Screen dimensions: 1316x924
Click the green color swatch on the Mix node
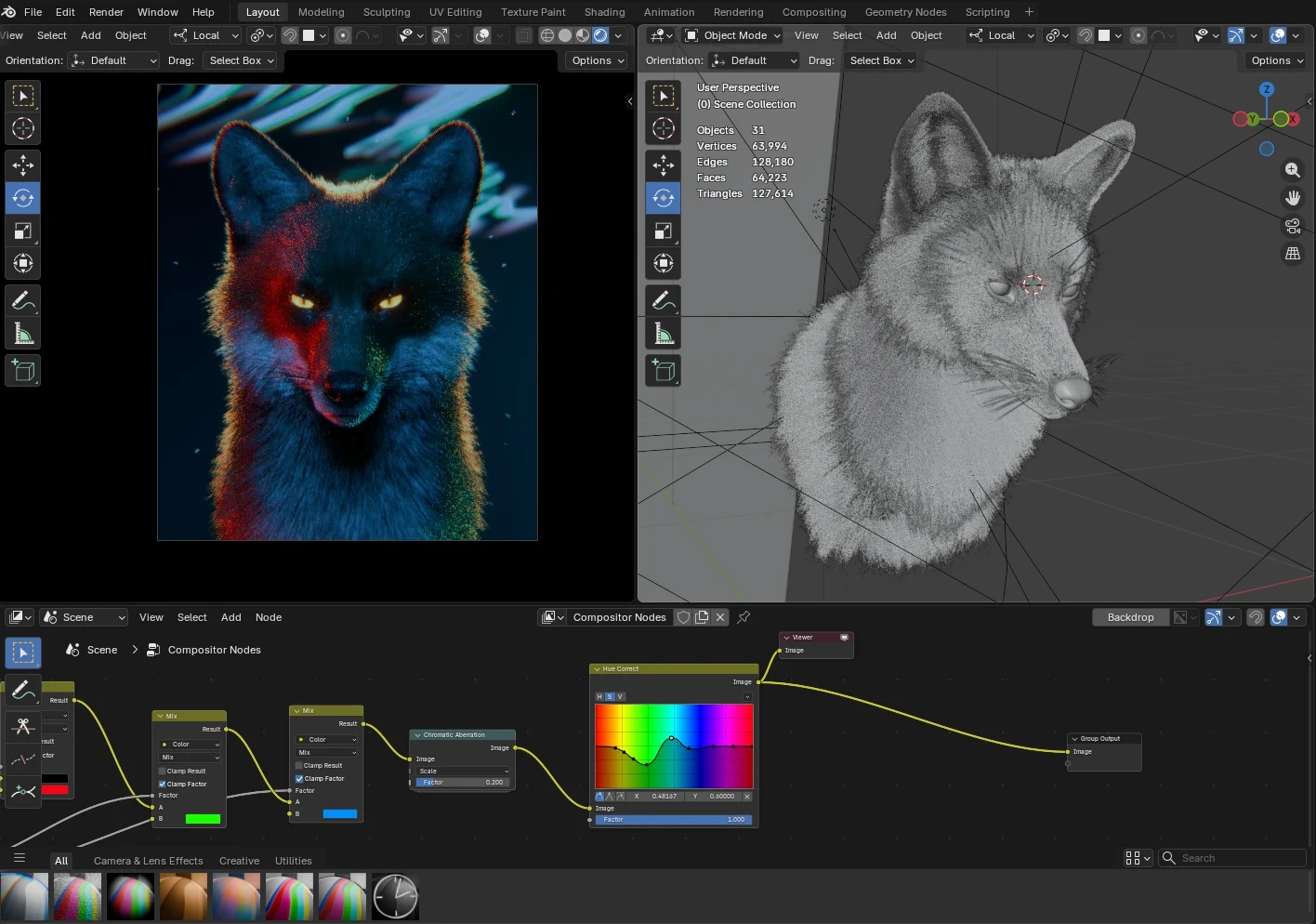click(x=203, y=819)
